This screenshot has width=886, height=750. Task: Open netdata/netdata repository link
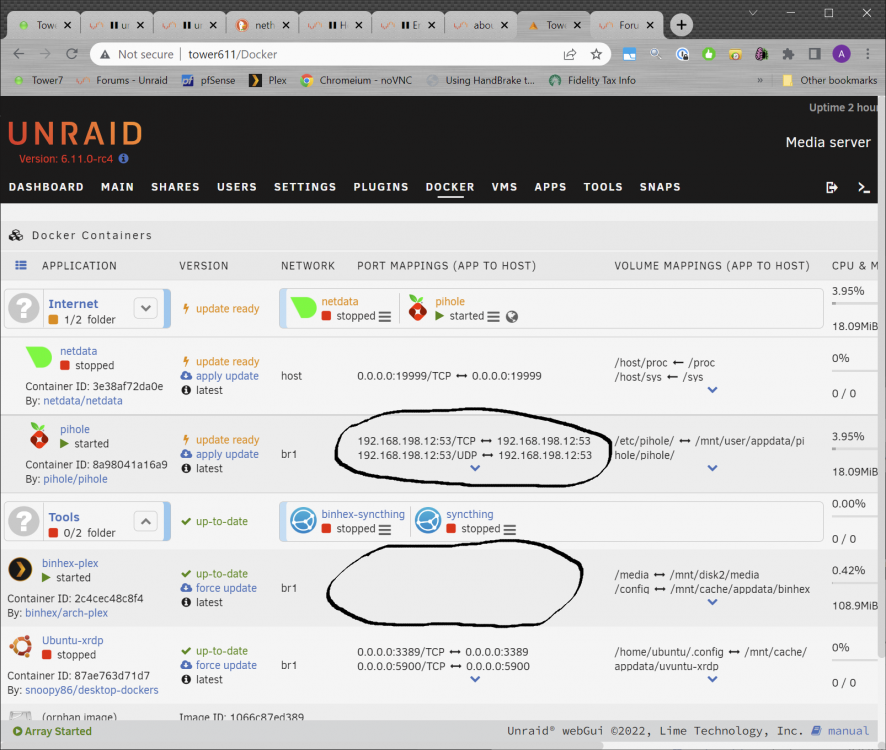pos(83,401)
